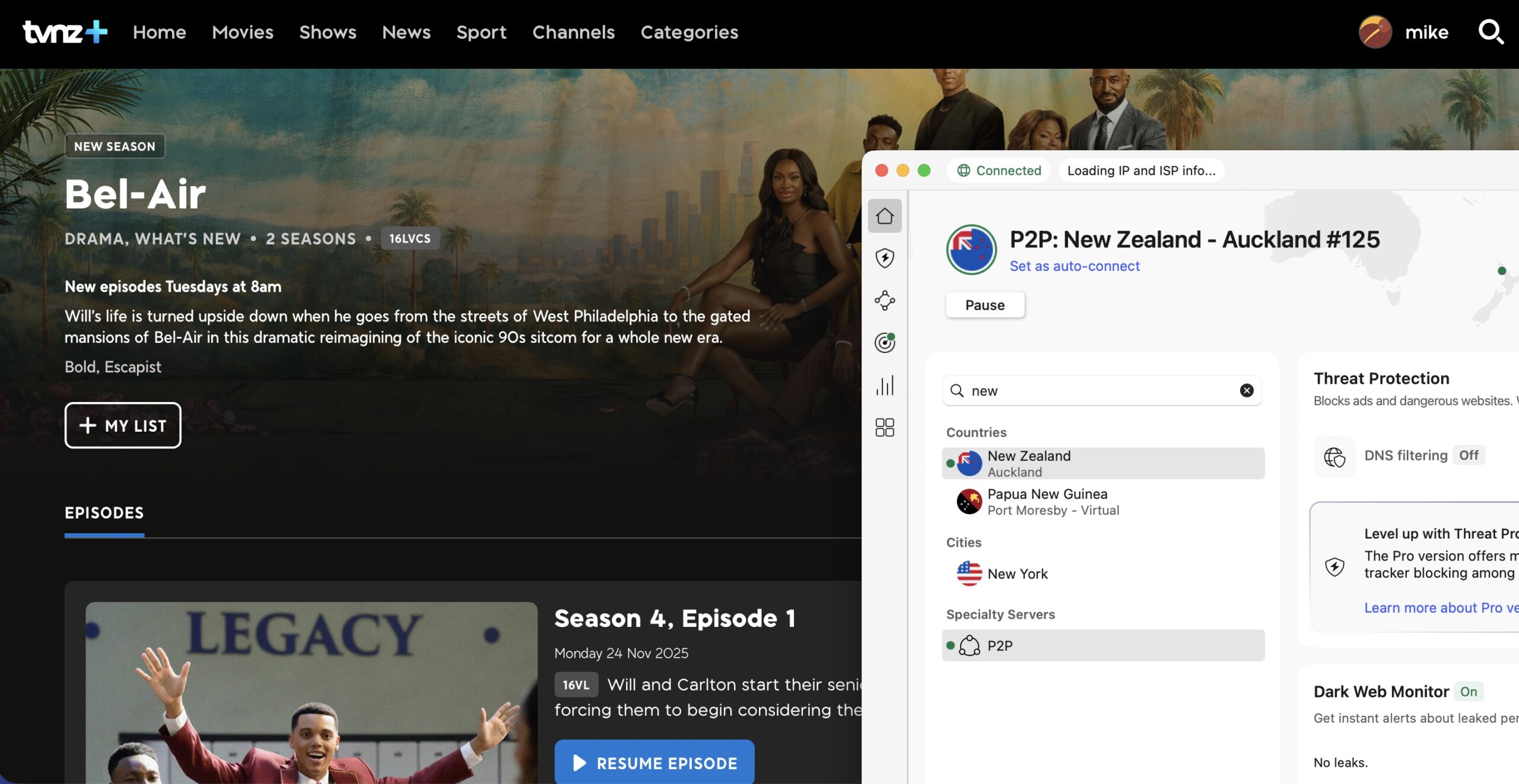Click the TVNZ+ logo
This screenshot has height=784, width=1519.
coord(64,32)
